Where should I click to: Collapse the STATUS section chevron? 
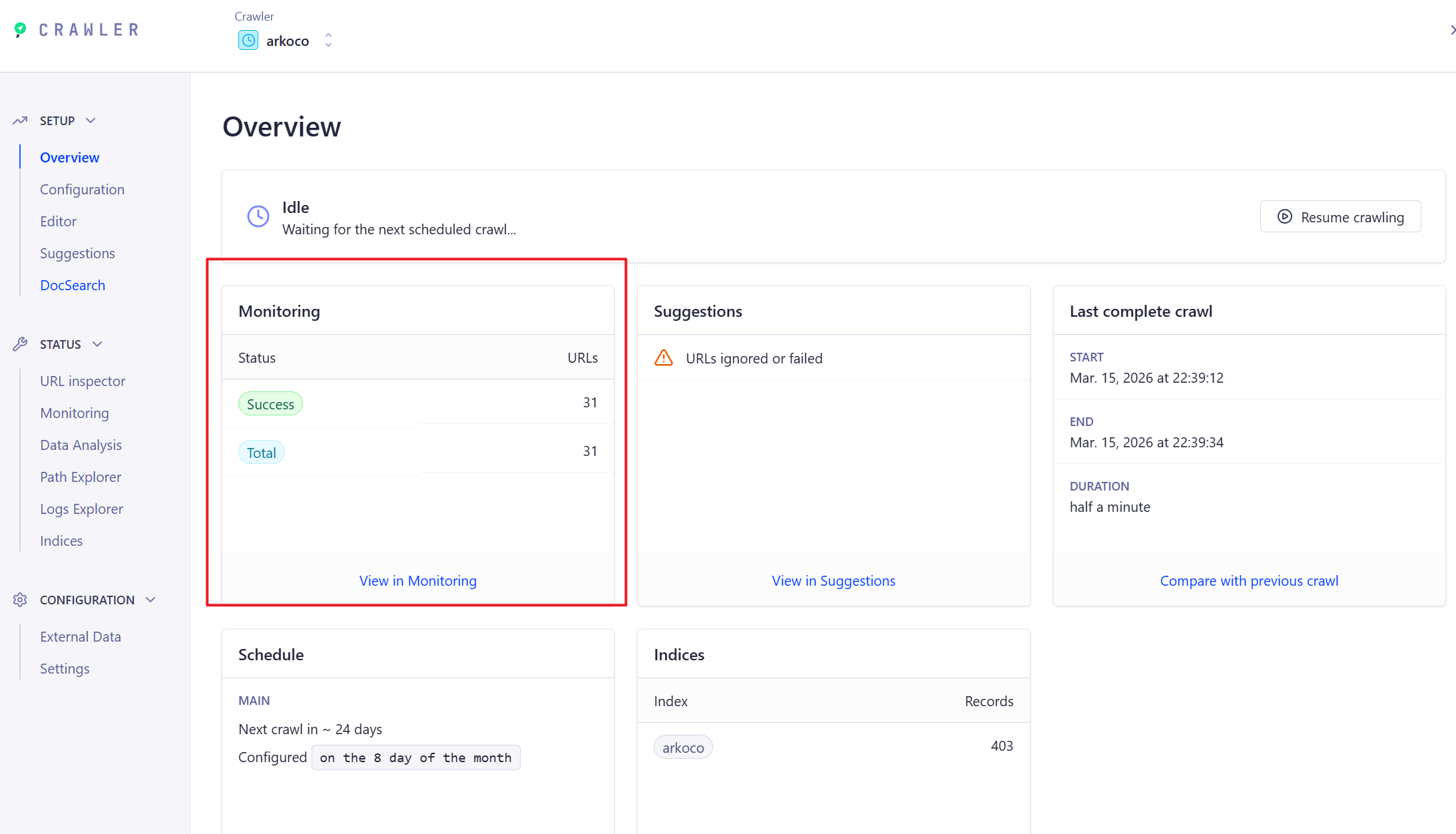coord(97,344)
